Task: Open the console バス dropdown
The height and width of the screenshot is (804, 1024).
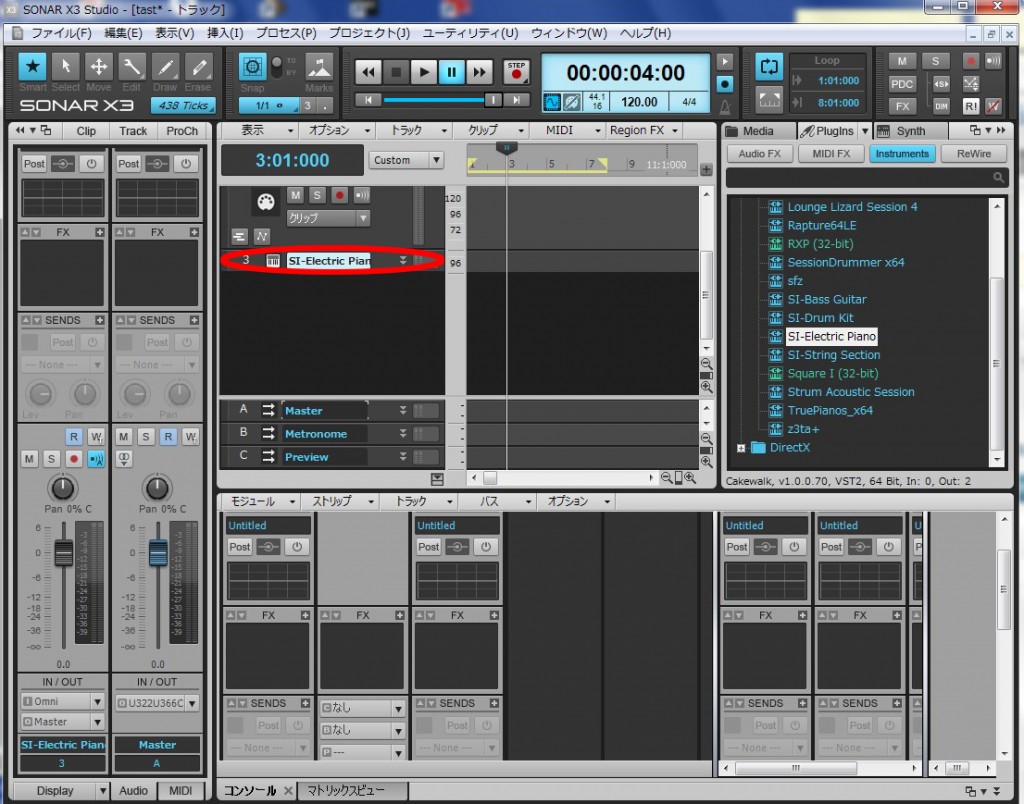Action: [x=497, y=501]
